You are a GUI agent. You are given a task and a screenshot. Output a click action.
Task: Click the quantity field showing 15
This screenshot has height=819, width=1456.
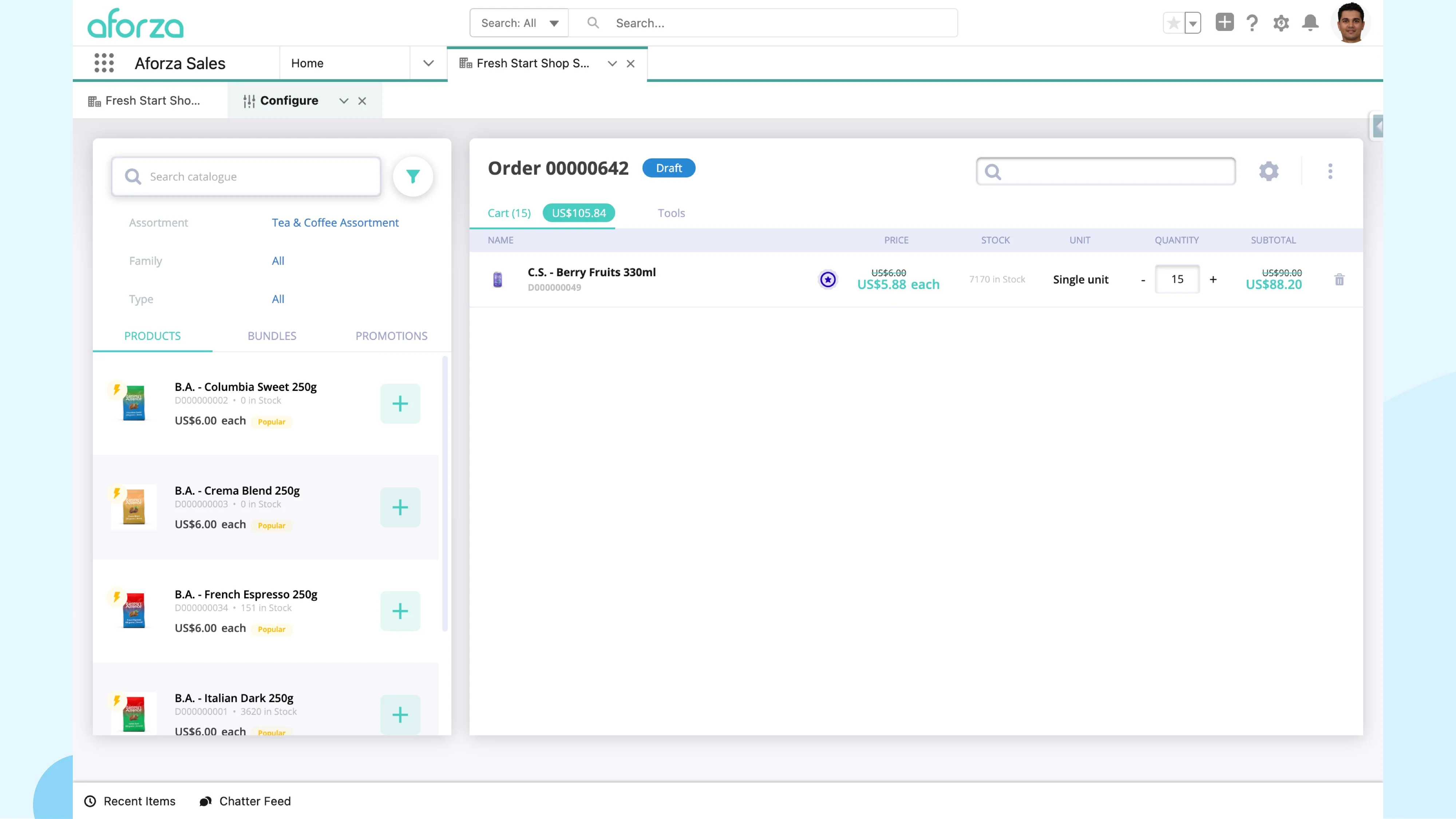1177,279
